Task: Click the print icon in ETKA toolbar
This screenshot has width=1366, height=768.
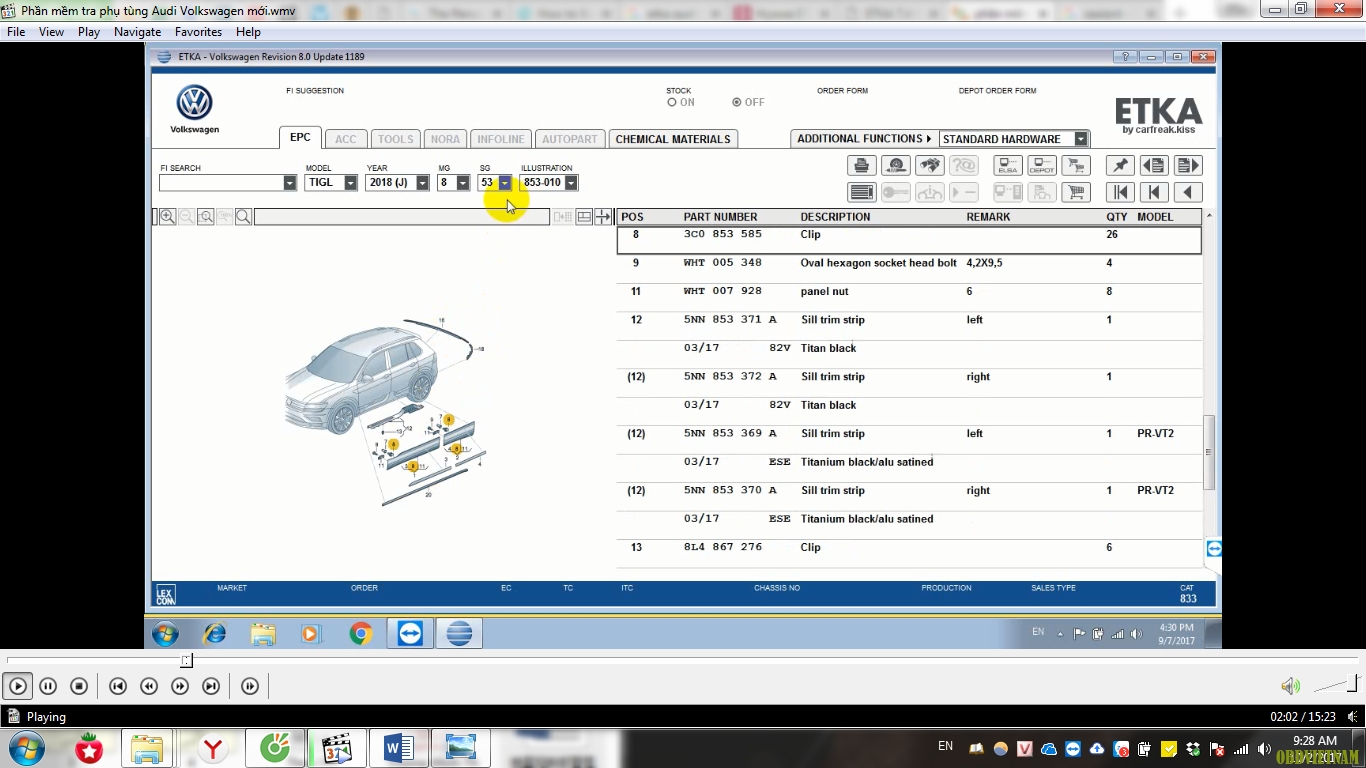Action: click(862, 166)
